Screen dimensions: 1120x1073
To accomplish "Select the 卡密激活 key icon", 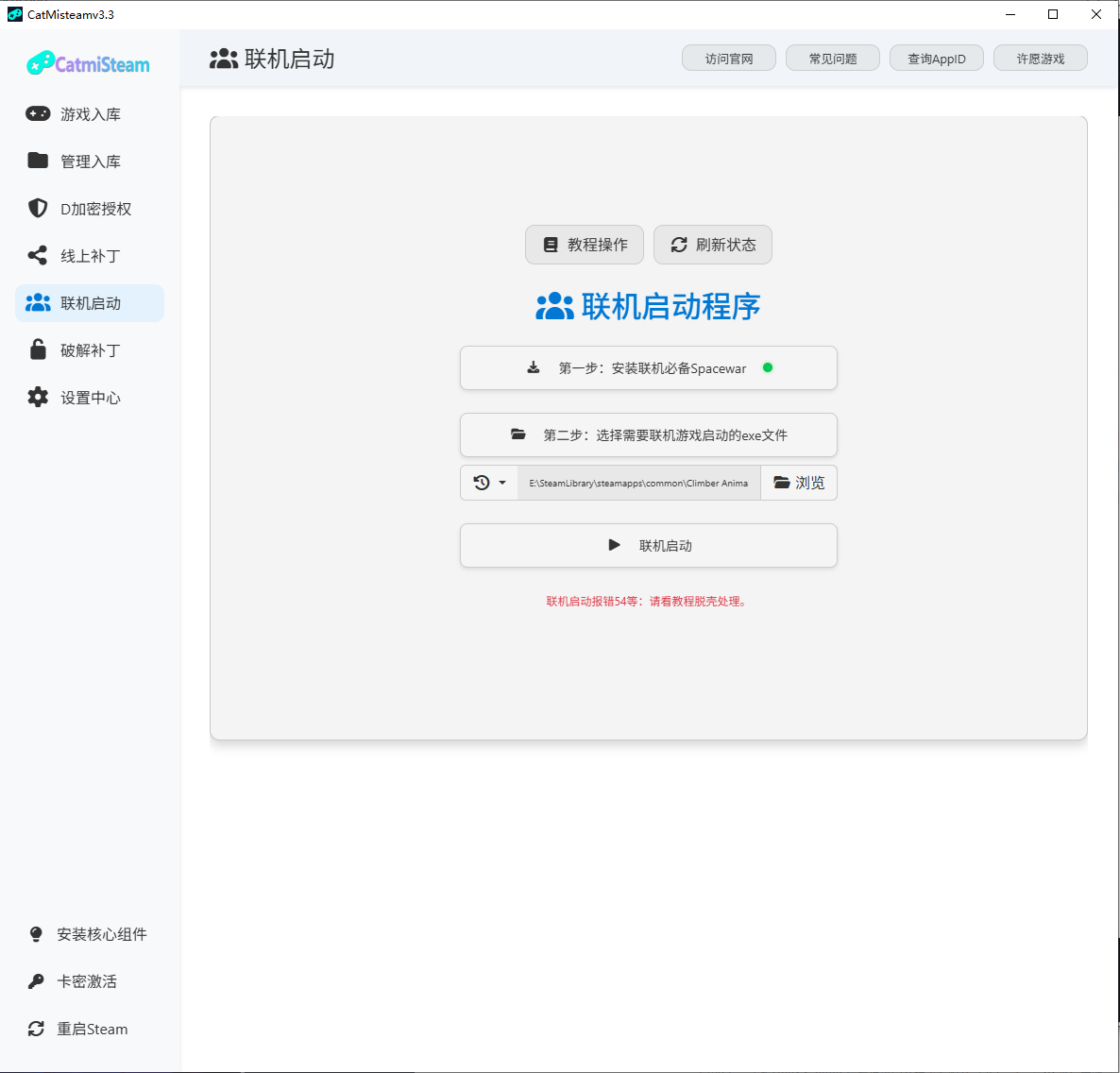I will click(35, 981).
